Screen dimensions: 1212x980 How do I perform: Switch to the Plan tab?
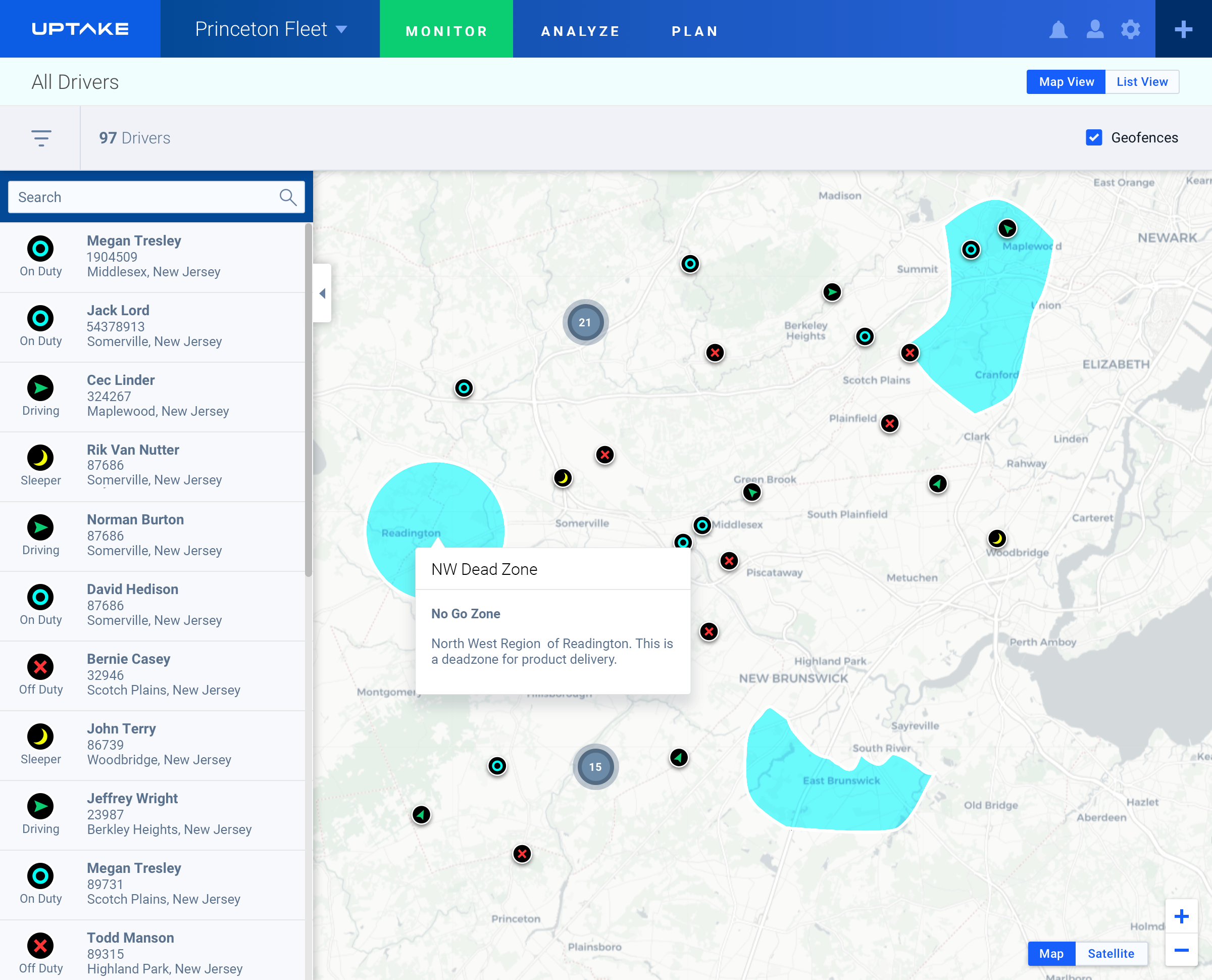click(x=694, y=30)
